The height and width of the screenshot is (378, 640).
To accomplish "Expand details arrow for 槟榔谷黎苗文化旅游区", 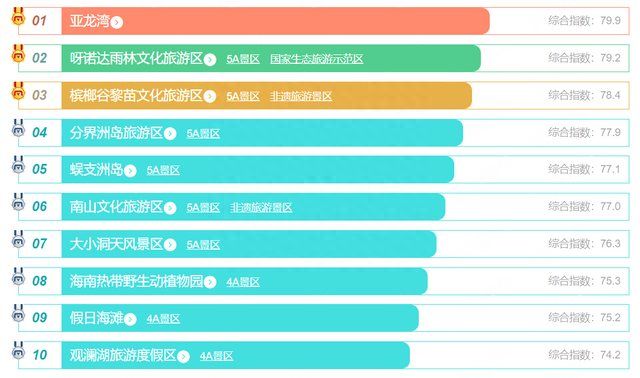I will point(210,96).
